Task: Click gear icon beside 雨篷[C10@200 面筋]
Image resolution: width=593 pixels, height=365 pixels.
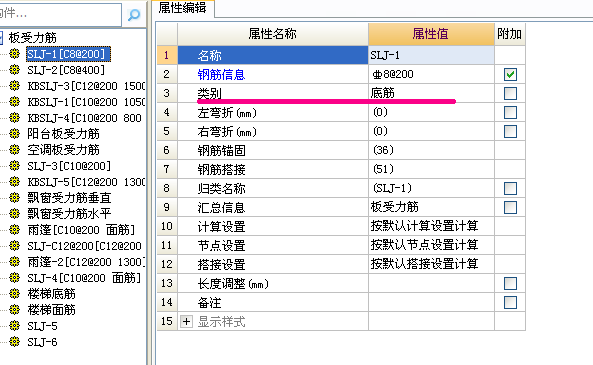Action: 14,230
